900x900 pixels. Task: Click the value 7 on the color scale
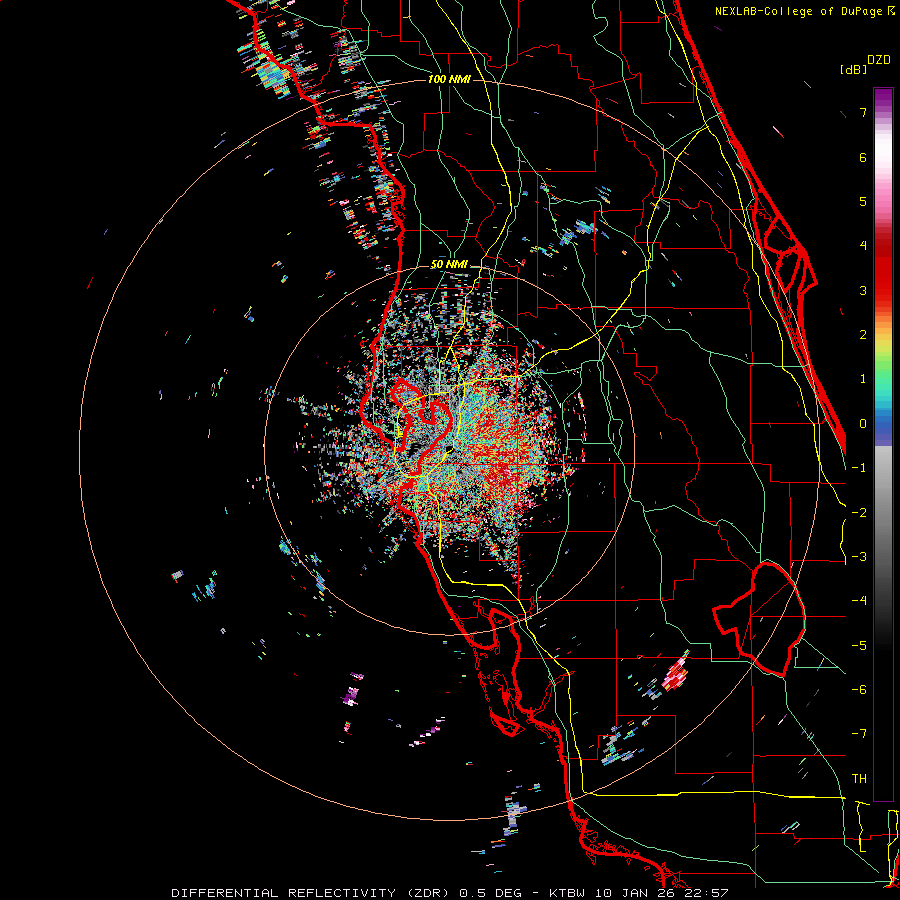point(863,112)
